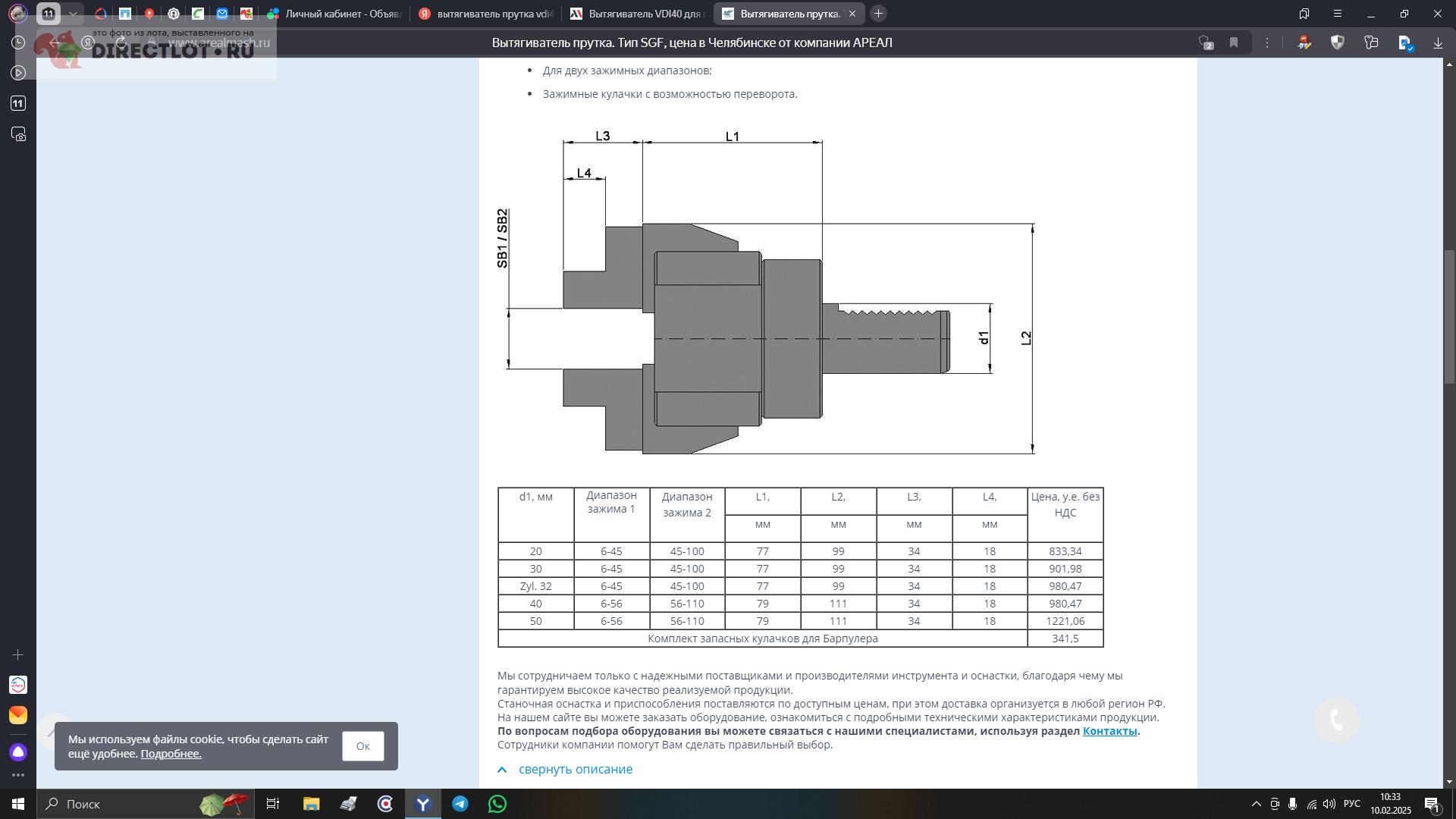The image size is (1456, 819).
Task: Open the password key manager icon
Action: (x=1371, y=42)
